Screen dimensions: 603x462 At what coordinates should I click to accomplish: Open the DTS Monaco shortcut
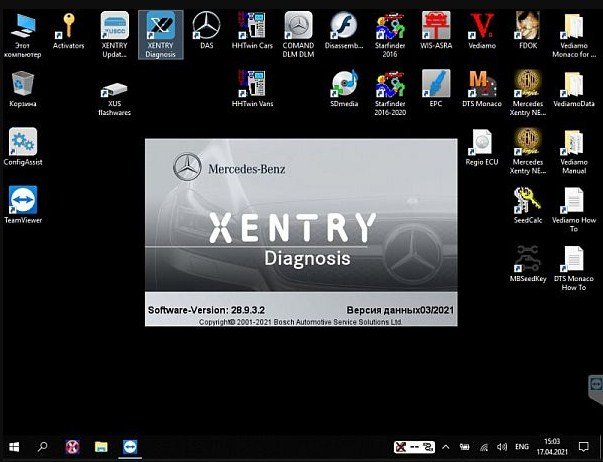(481, 84)
